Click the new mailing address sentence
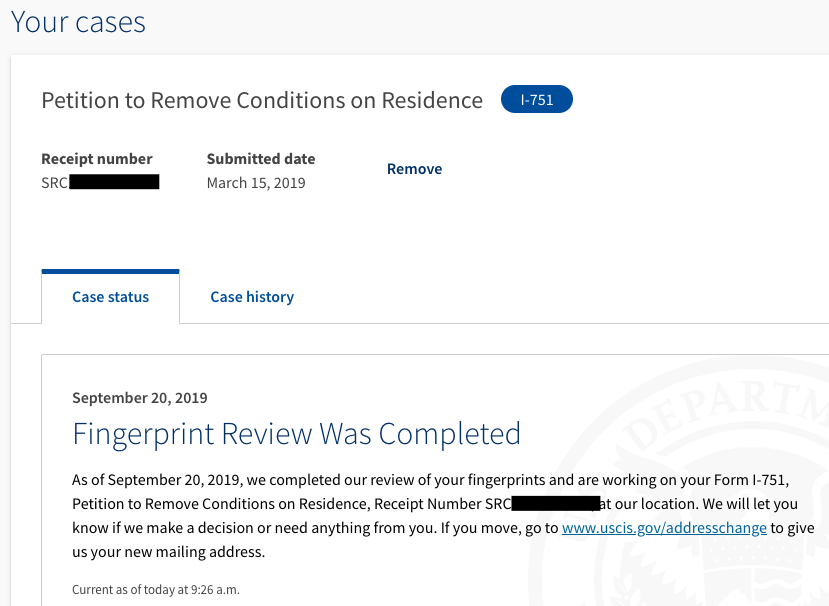 (168, 552)
